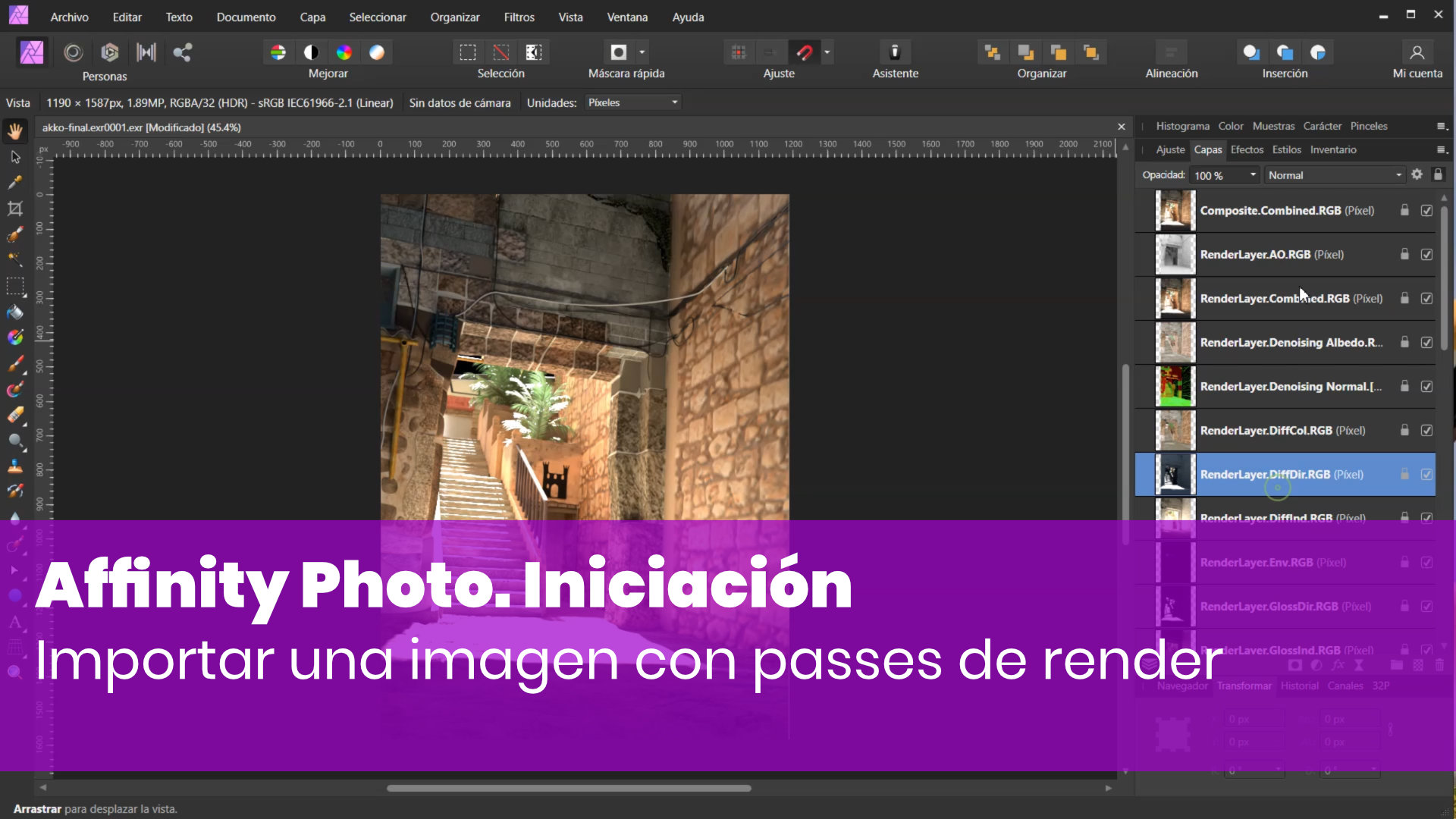Switch to the Tone Mapping Persona
1456x819 pixels.
[x=146, y=52]
